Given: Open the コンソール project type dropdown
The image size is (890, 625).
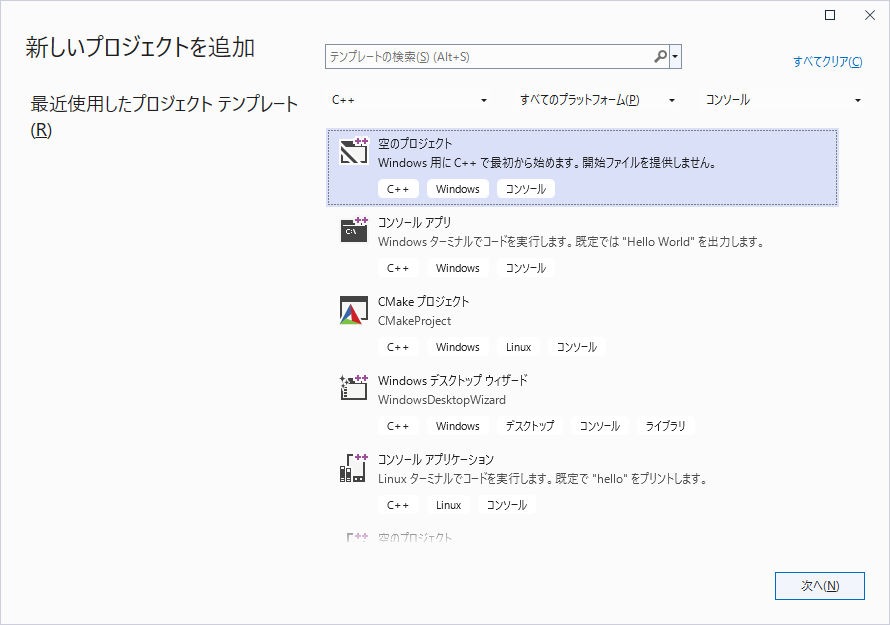Looking at the screenshot, I should [x=783, y=100].
